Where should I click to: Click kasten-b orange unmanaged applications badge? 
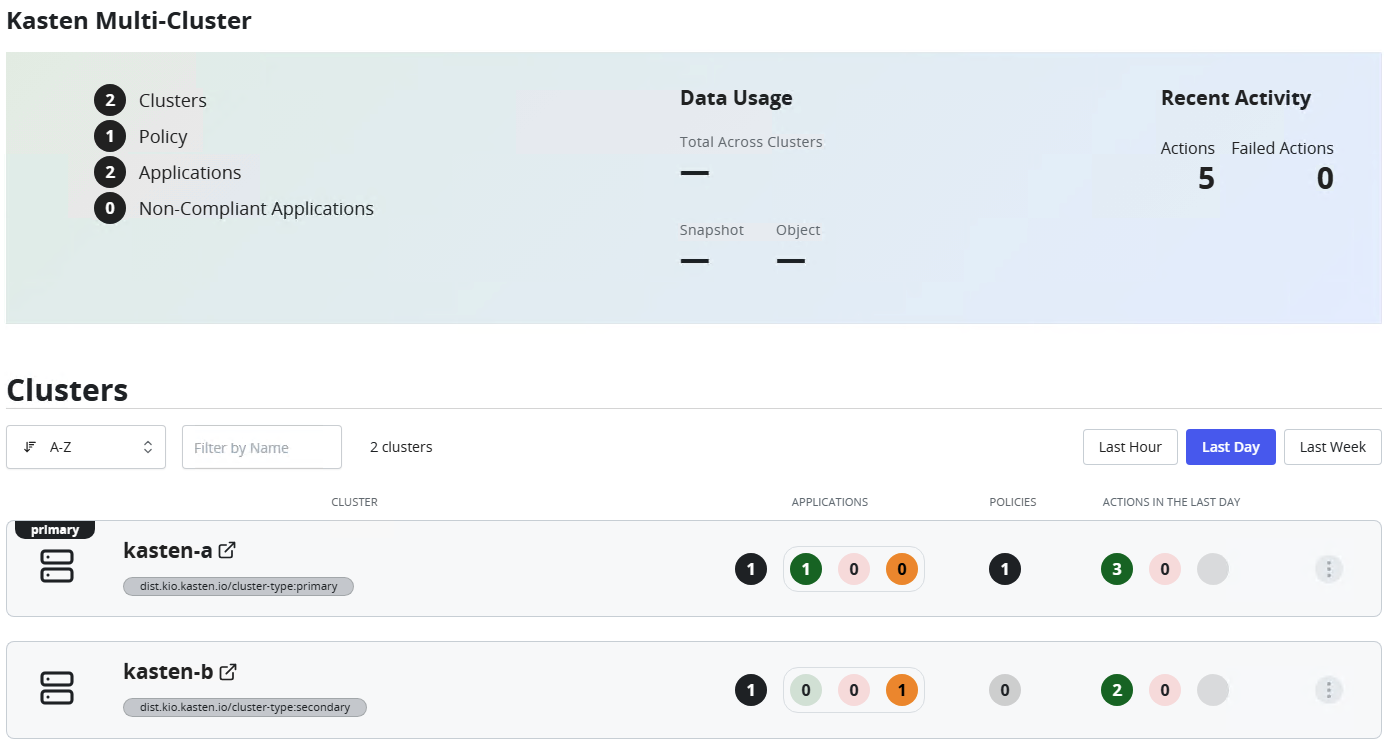tap(901, 690)
